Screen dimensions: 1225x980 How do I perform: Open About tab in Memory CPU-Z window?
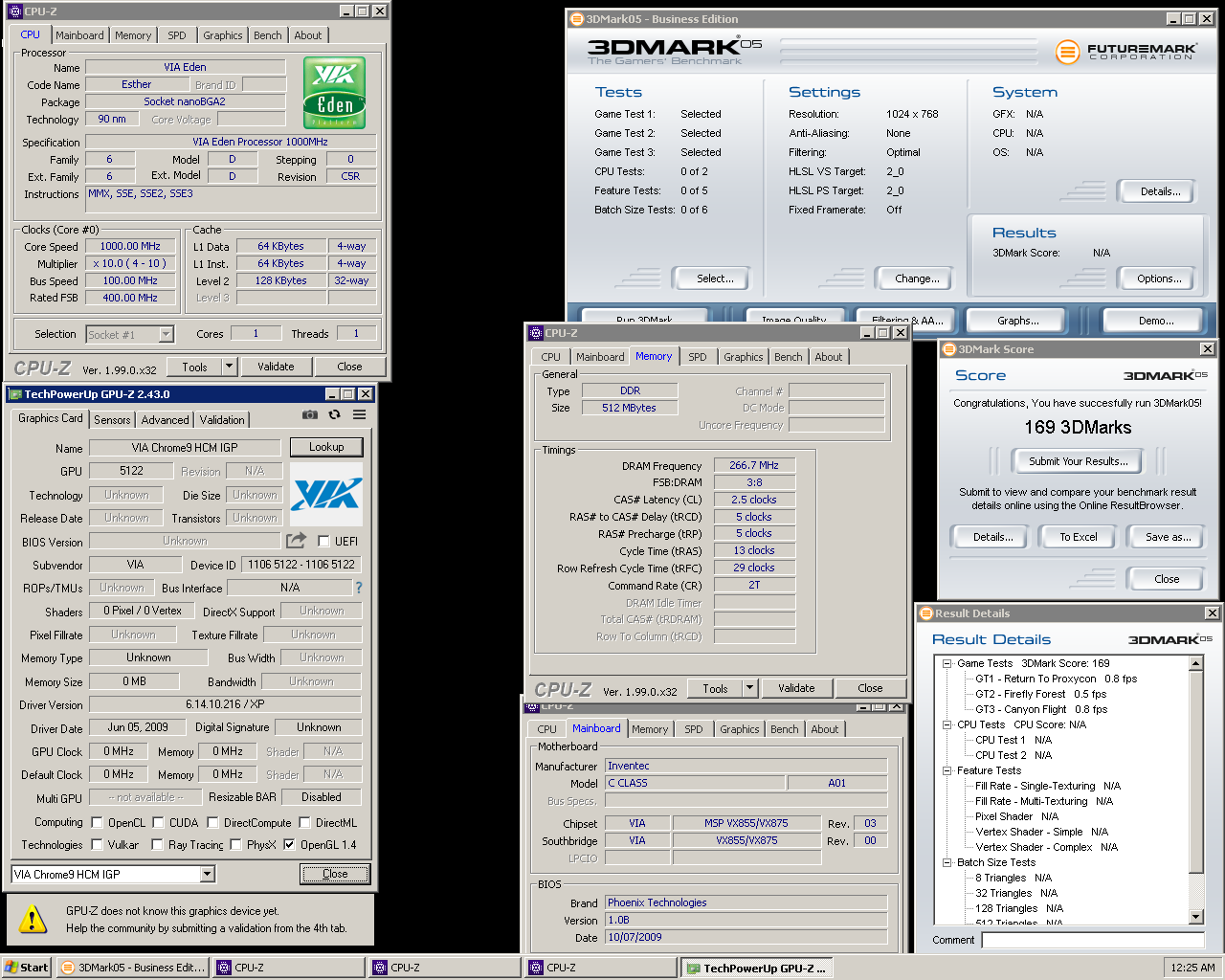click(829, 357)
